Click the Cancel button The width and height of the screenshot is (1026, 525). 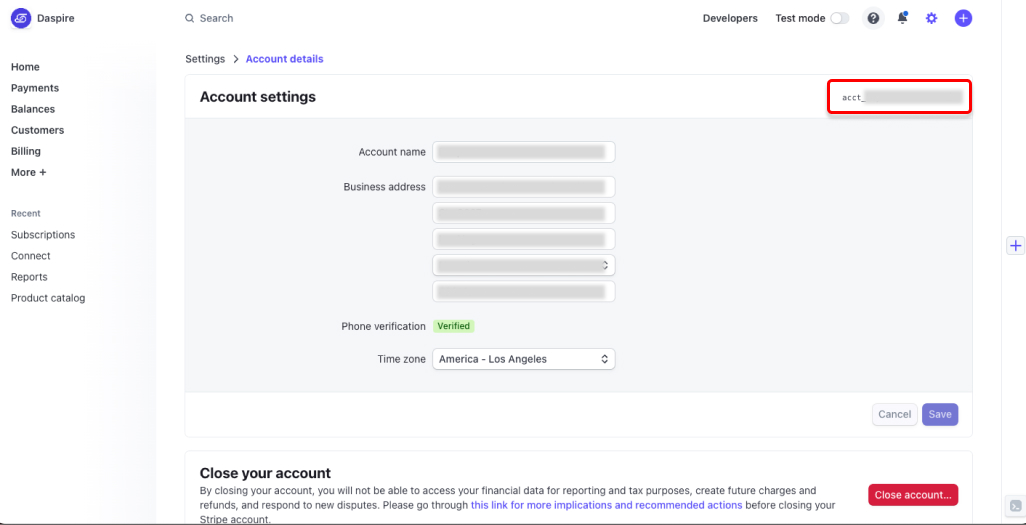pyautogui.click(x=894, y=414)
